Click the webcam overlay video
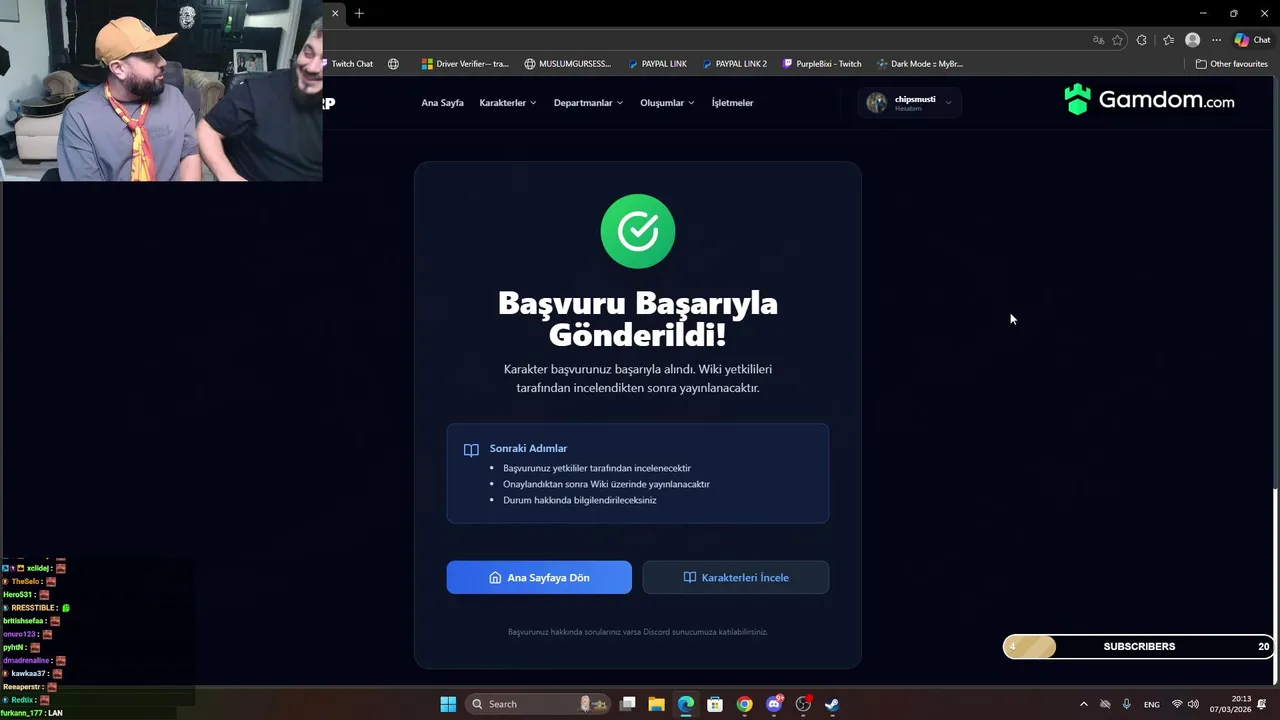Viewport: 1280px width, 720px height. point(161,90)
